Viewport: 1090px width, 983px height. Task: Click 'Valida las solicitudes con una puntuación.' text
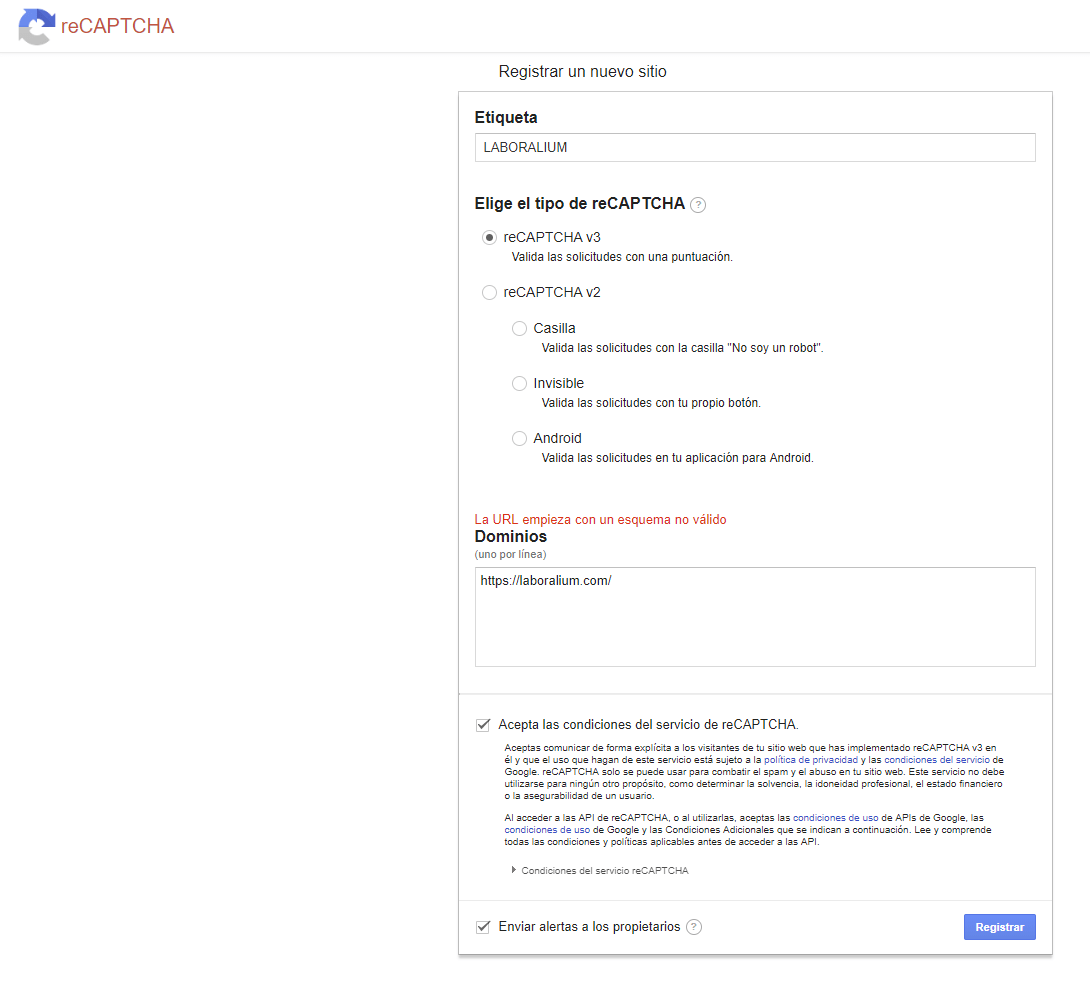pos(622,257)
